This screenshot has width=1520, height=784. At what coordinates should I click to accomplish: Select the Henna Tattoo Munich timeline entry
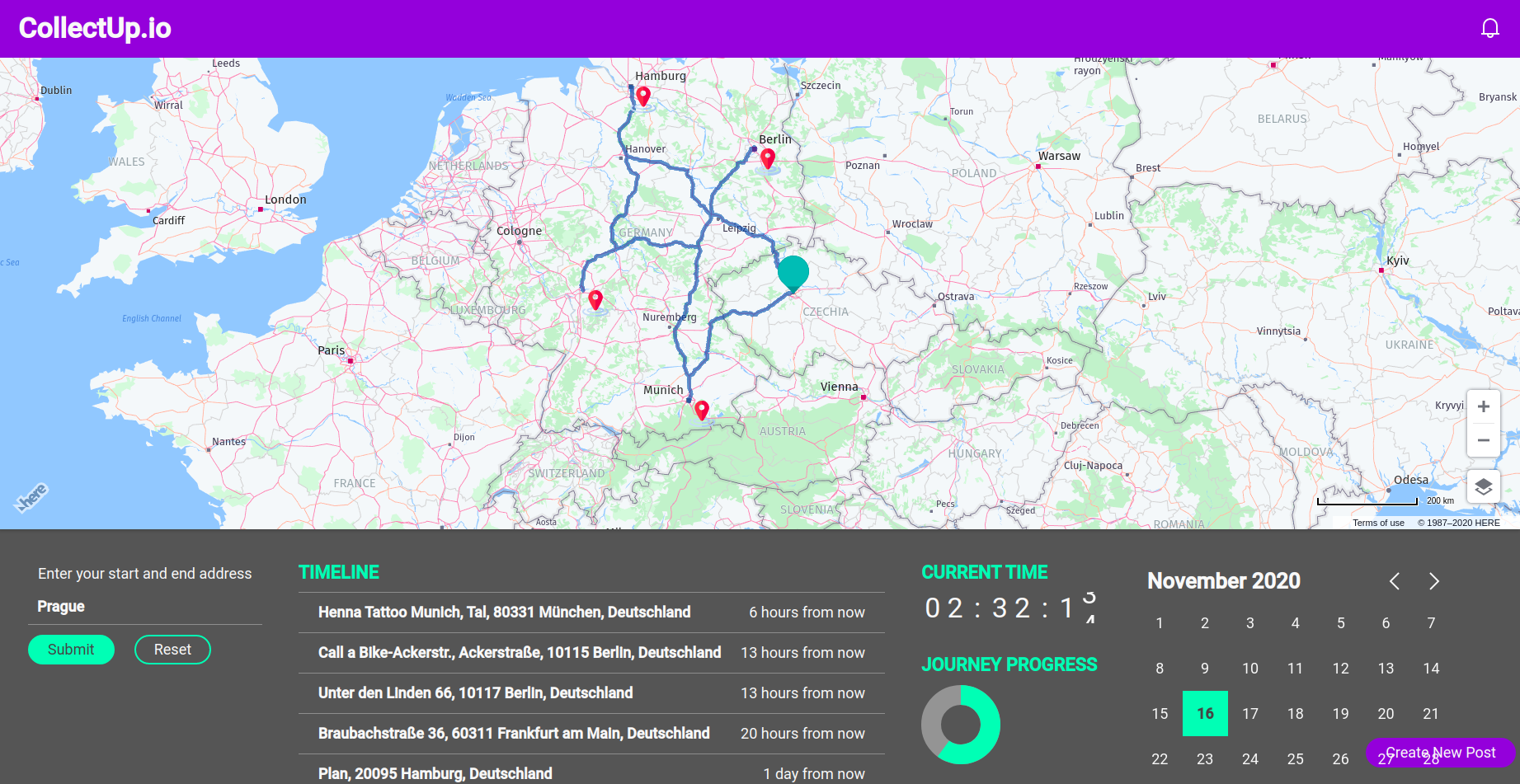[x=591, y=613]
